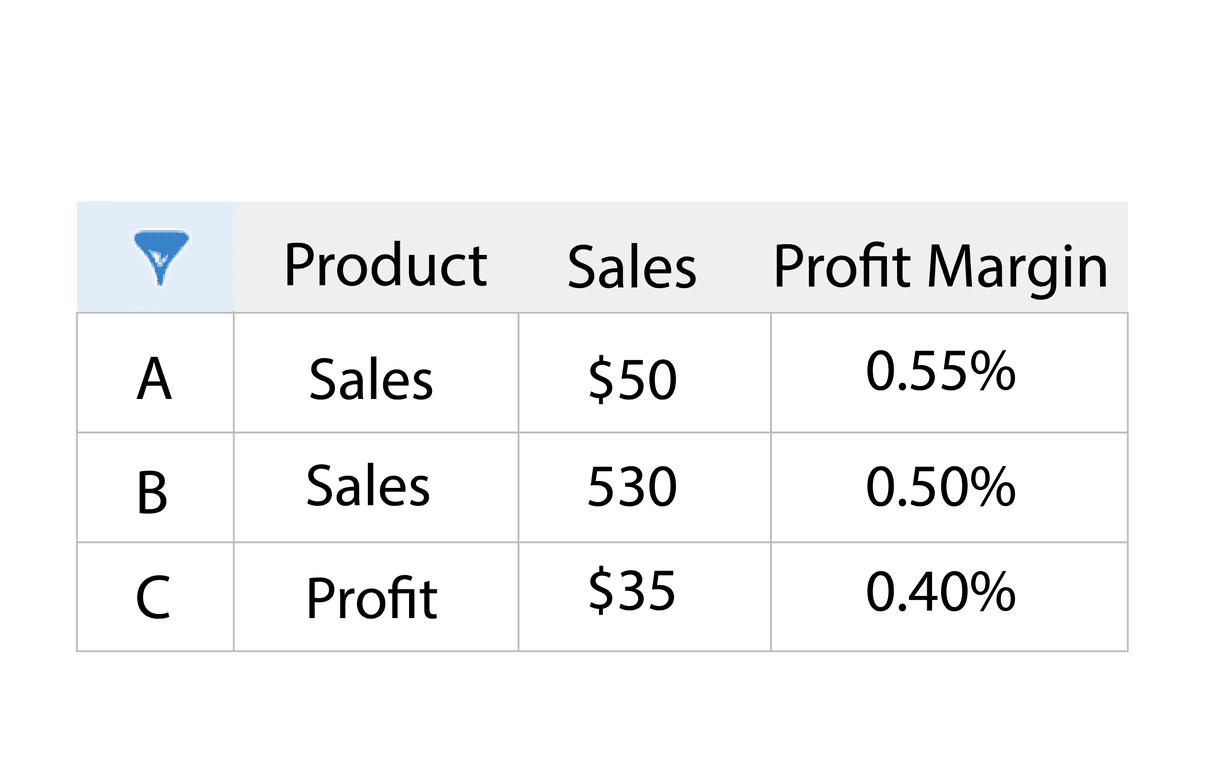Select the 0.55% profit margin cell
The image size is (1232, 764).
click(940, 372)
